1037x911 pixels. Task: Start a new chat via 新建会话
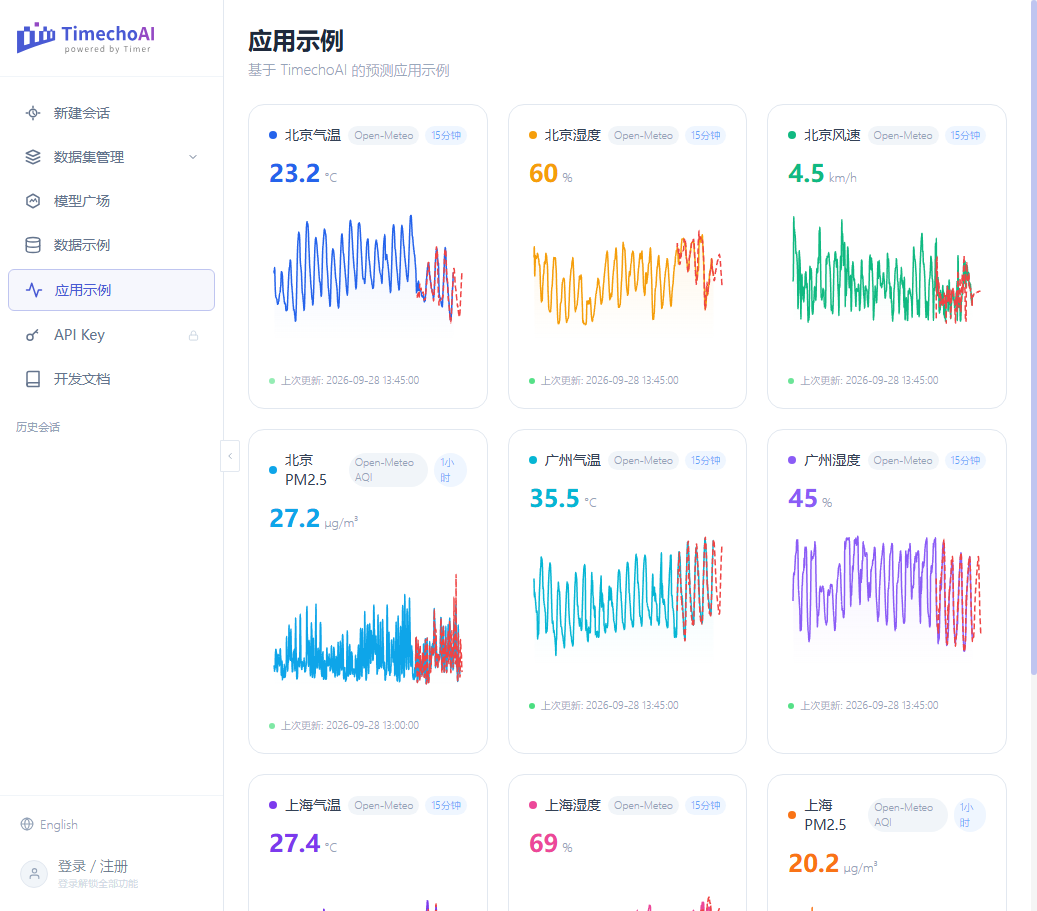[x=111, y=113]
